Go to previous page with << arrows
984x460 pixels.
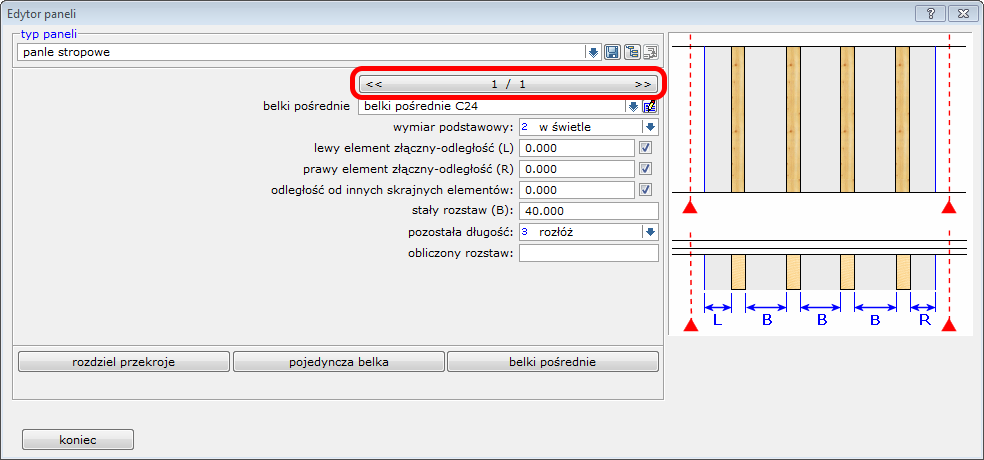(373, 85)
